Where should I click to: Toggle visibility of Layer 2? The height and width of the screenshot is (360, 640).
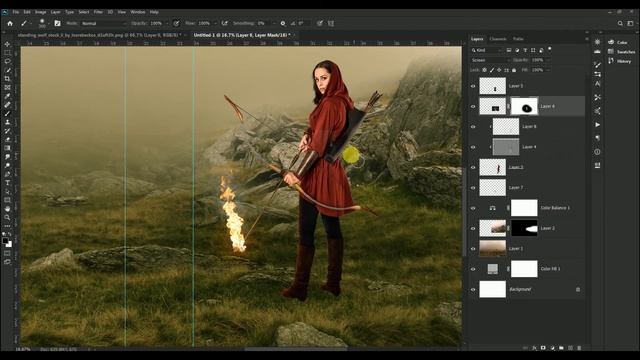click(x=473, y=229)
